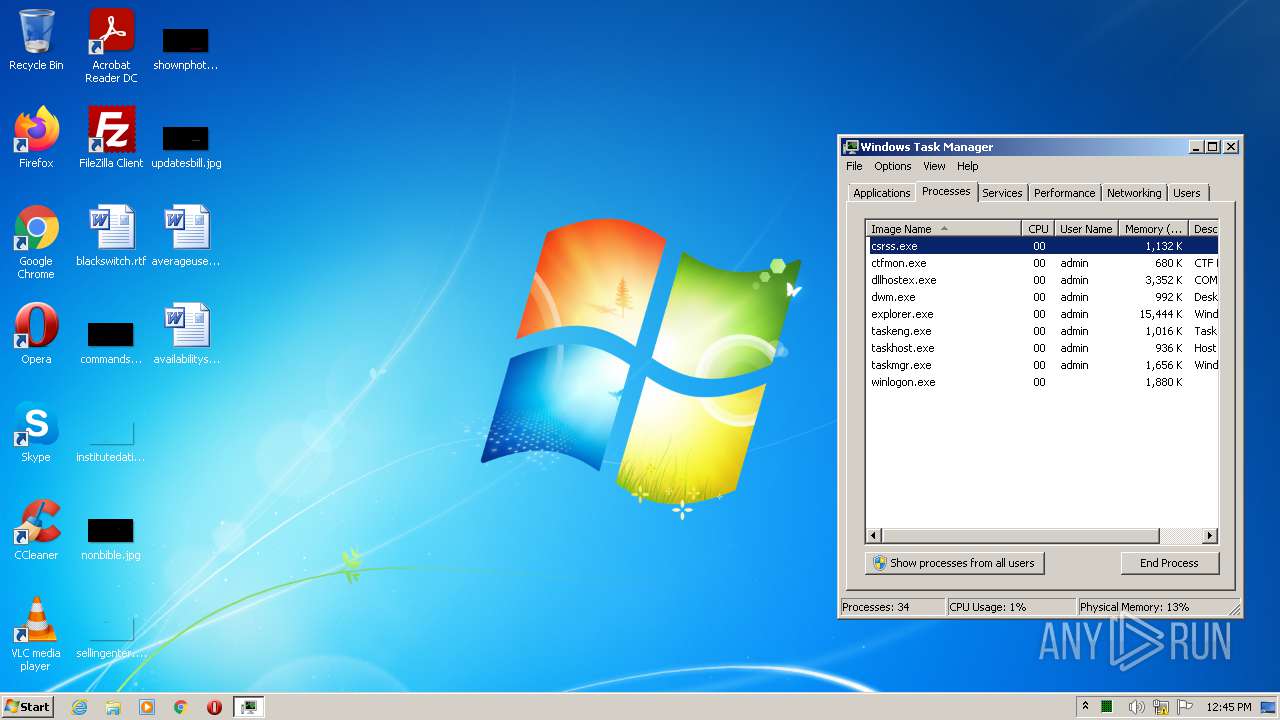The height and width of the screenshot is (720, 1280).
Task: Sort processes by CPU column
Action: pos(1038,229)
